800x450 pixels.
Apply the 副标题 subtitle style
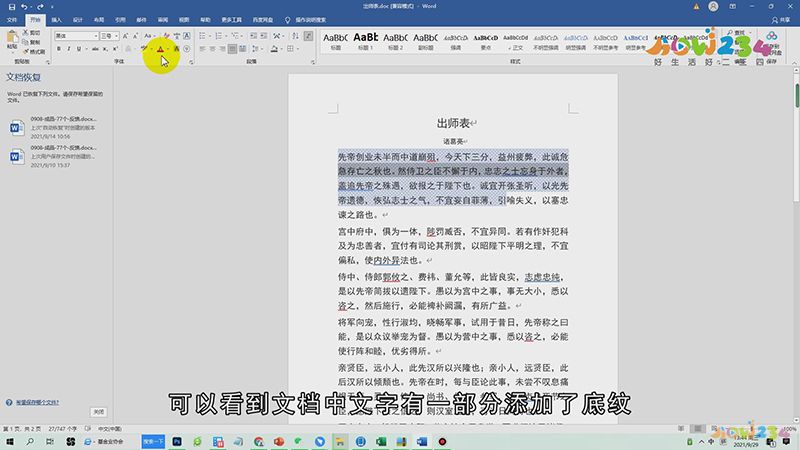tap(426, 41)
